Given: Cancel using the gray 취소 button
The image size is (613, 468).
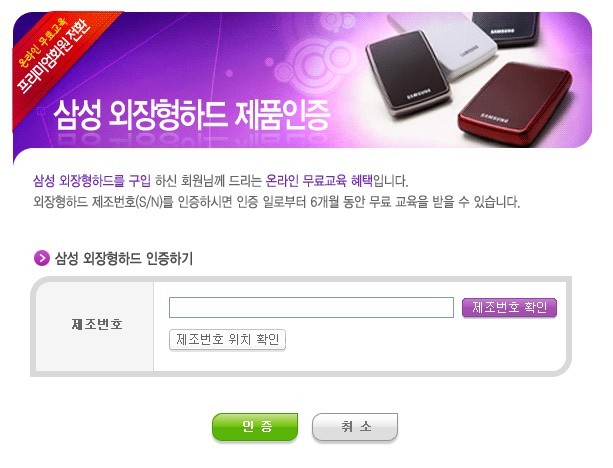Looking at the screenshot, I should click(x=355, y=427).
